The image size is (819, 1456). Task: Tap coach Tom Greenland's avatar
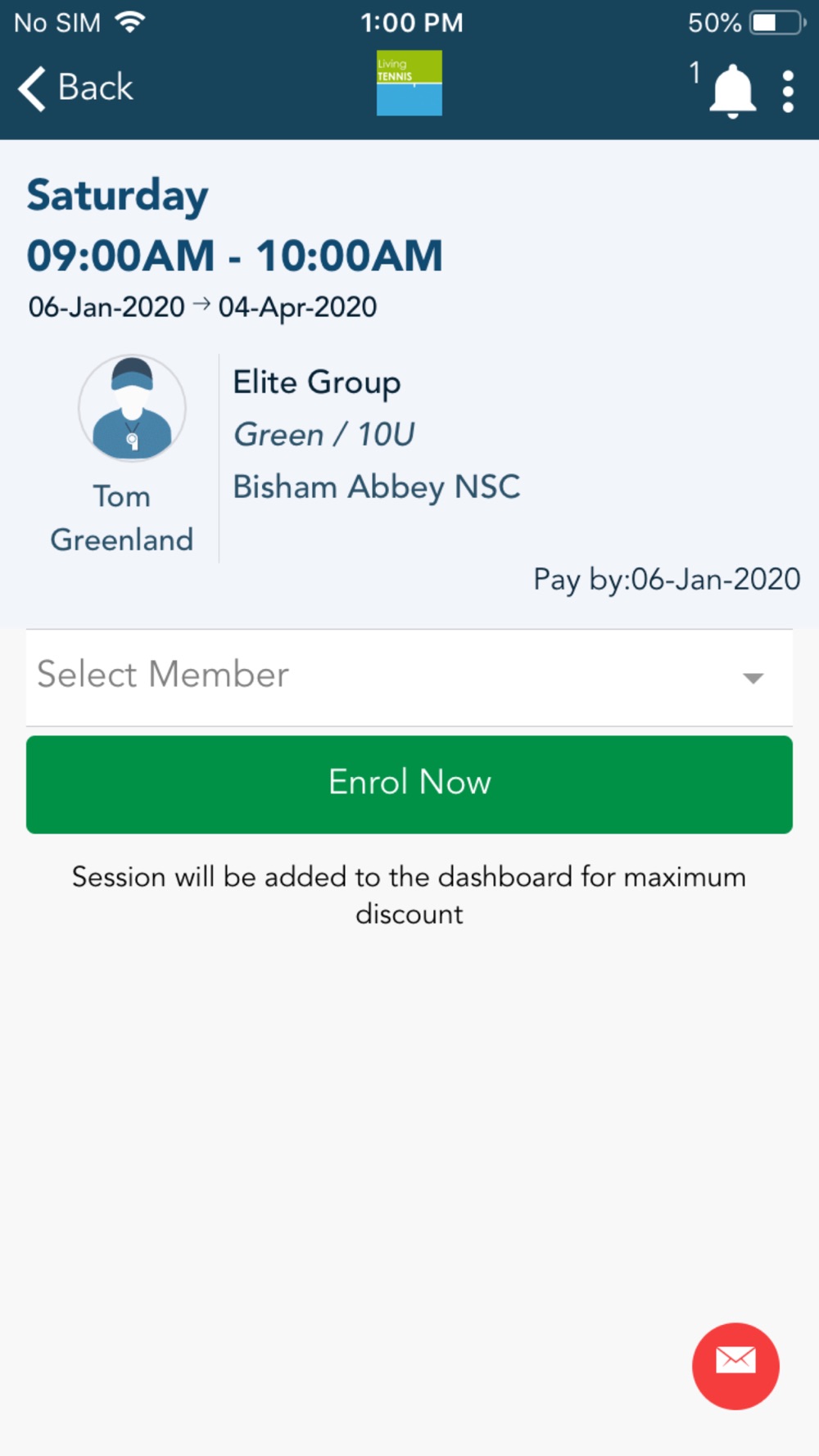click(x=132, y=408)
